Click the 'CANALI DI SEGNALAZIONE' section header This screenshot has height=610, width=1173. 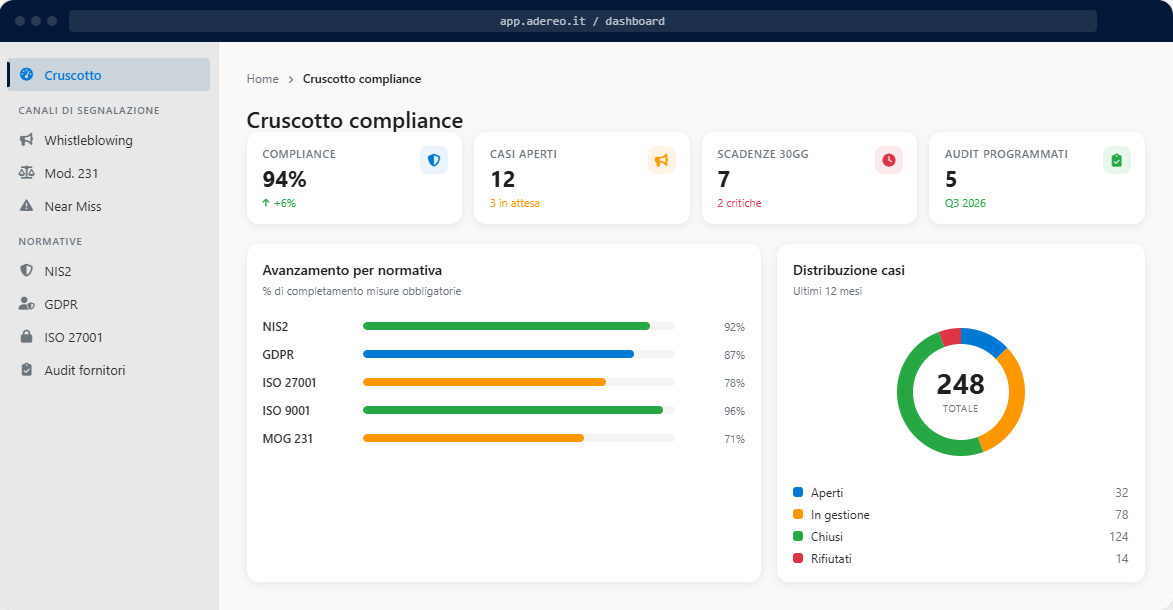(89, 110)
